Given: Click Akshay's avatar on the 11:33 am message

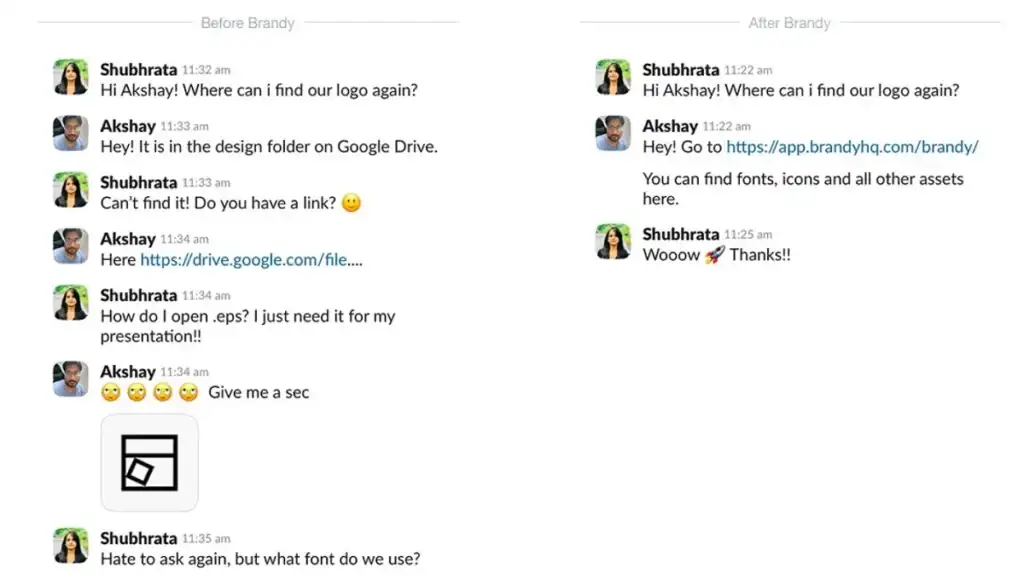Looking at the screenshot, I should point(71,134).
